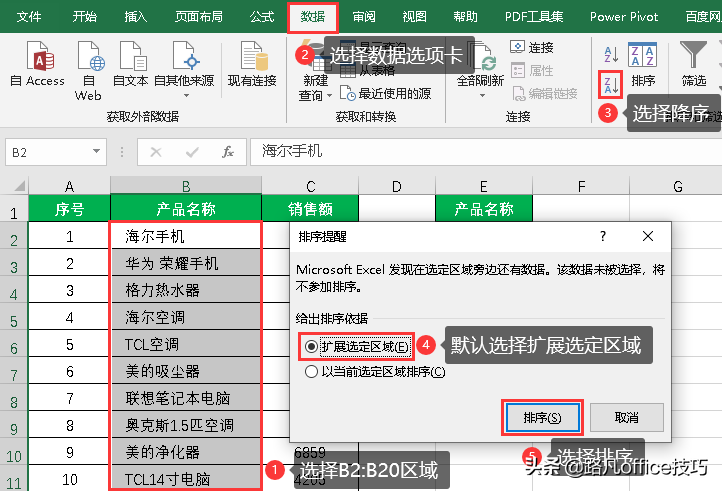Screen dimensions: 722x491
Task: Import data from Web icon
Action: 91,56
